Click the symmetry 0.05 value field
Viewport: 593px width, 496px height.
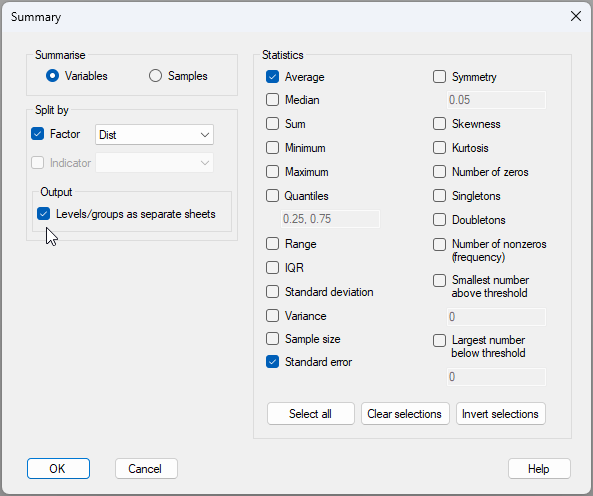pyautogui.click(x=496, y=100)
